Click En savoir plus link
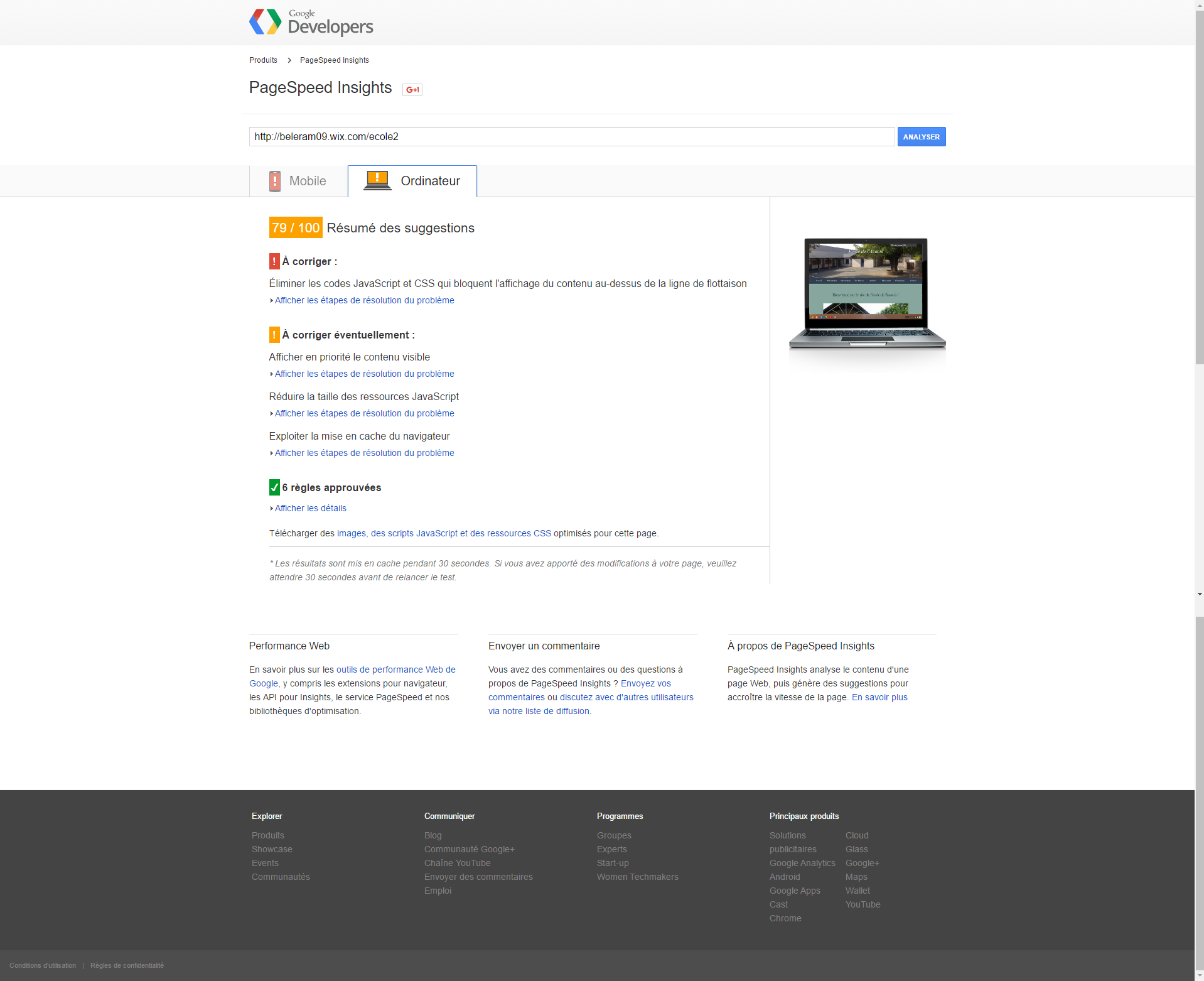The height and width of the screenshot is (981, 1204). 879,697
